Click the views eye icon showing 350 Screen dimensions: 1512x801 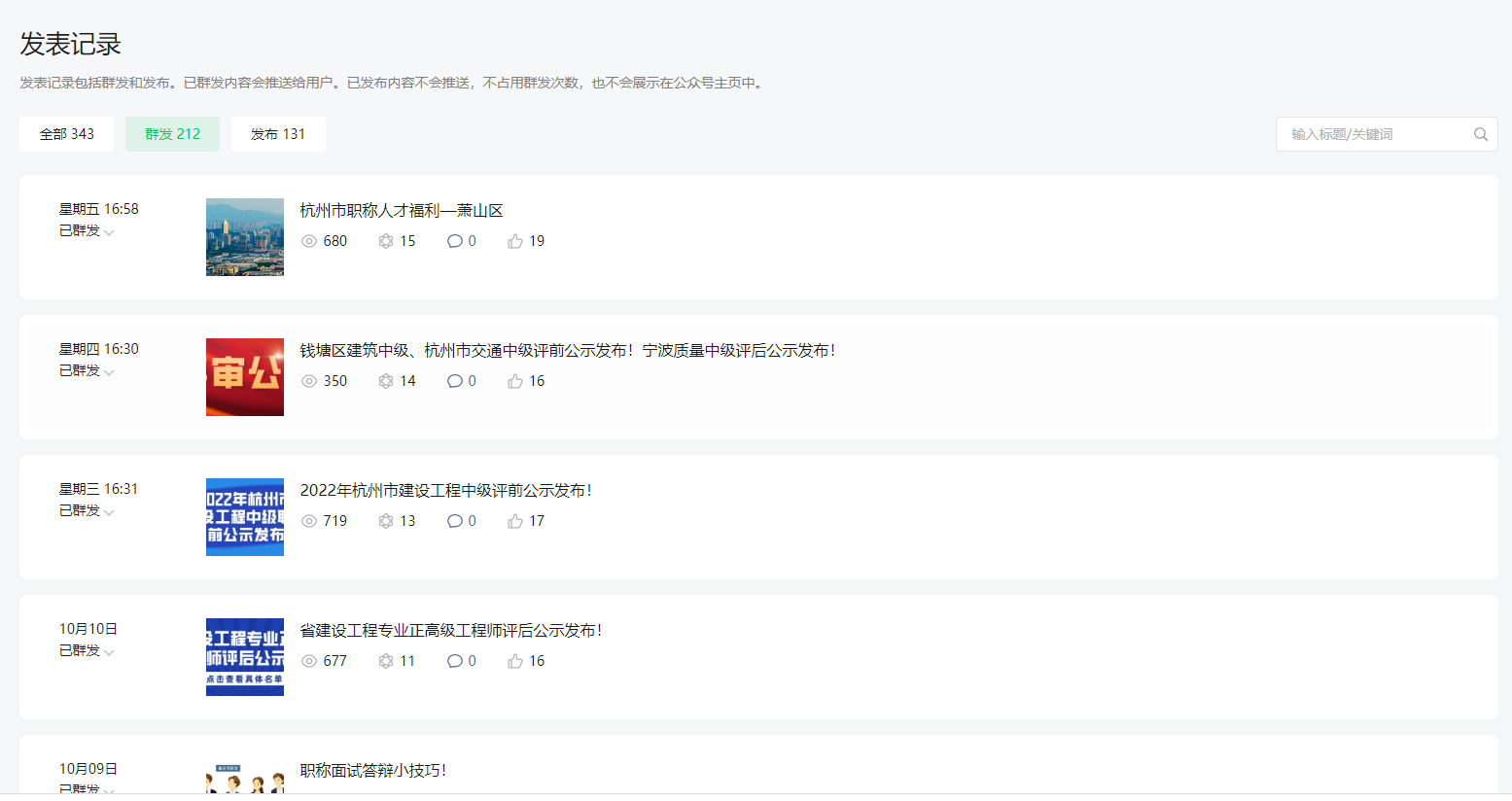(x=309, y=381)
